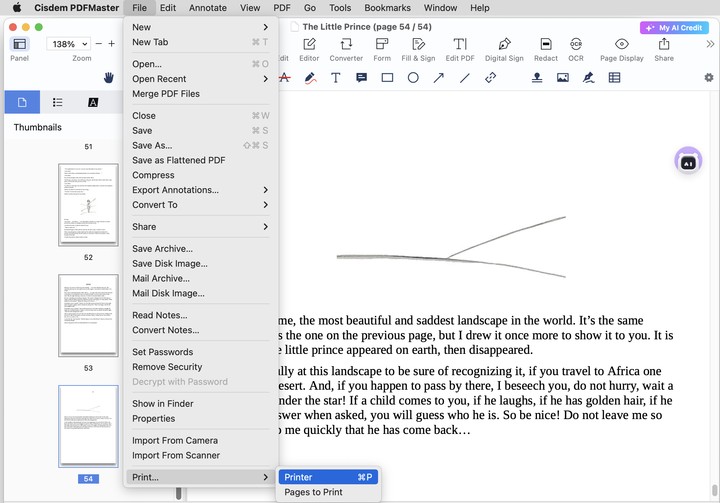Viewport: 720px width, 503px height.
Task: Open the Annotate menu
Action: (x=208, y=8)
